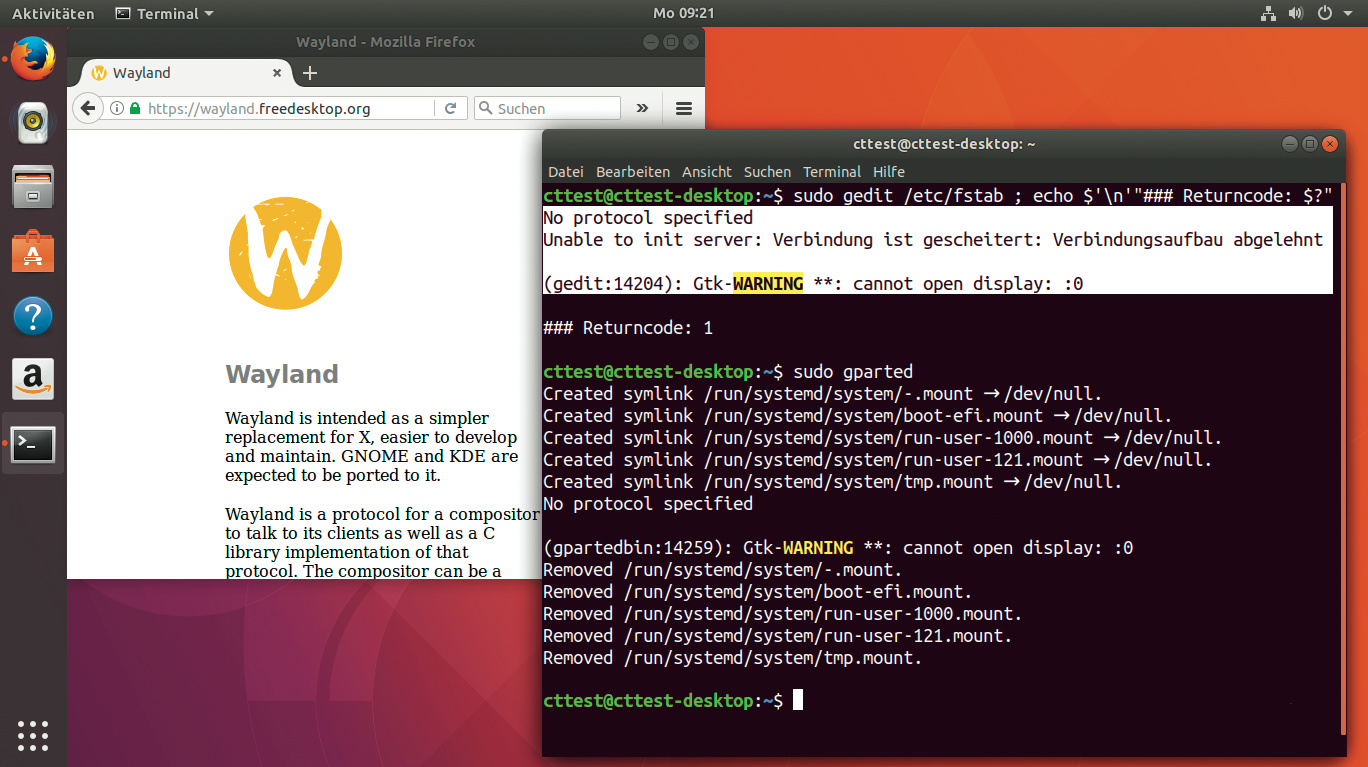1368x767 pixels.
Task: Maximize the Firefox window
Action: coord(670,42)
